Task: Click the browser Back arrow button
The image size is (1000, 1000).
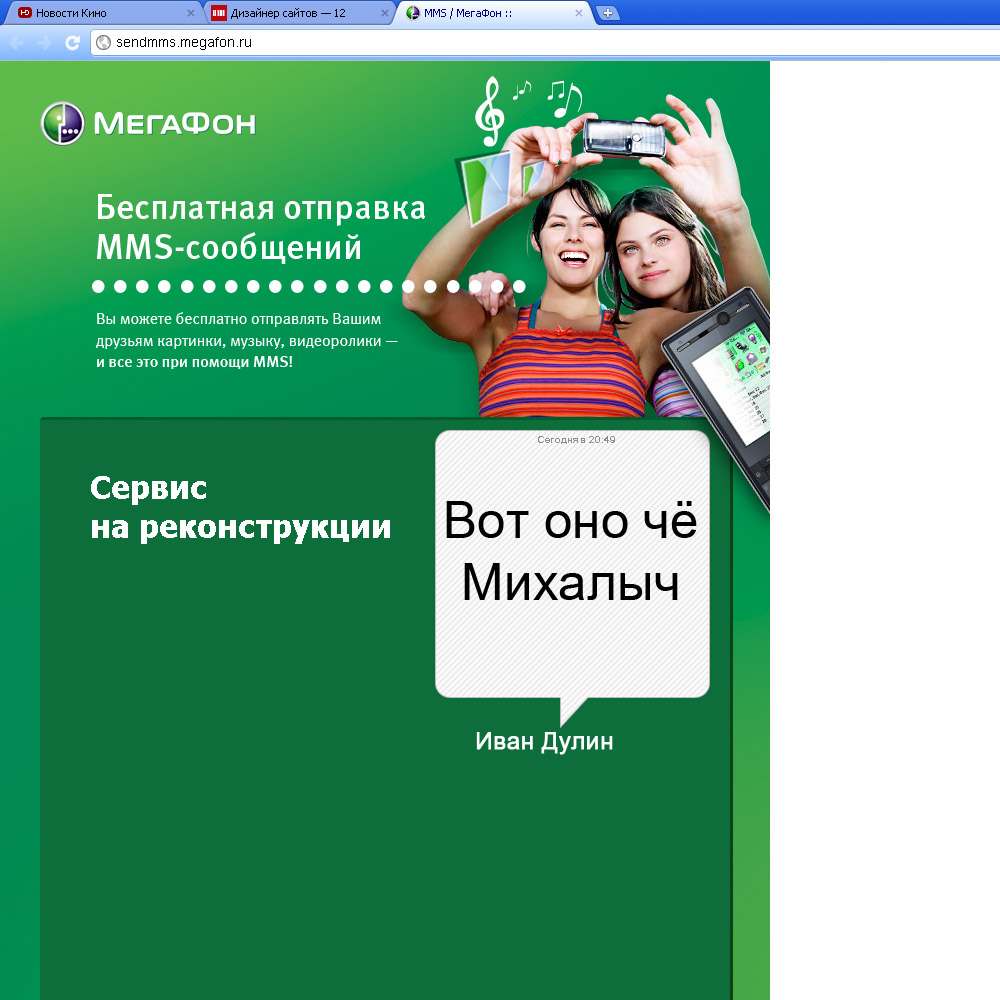Action: [17, 43]
